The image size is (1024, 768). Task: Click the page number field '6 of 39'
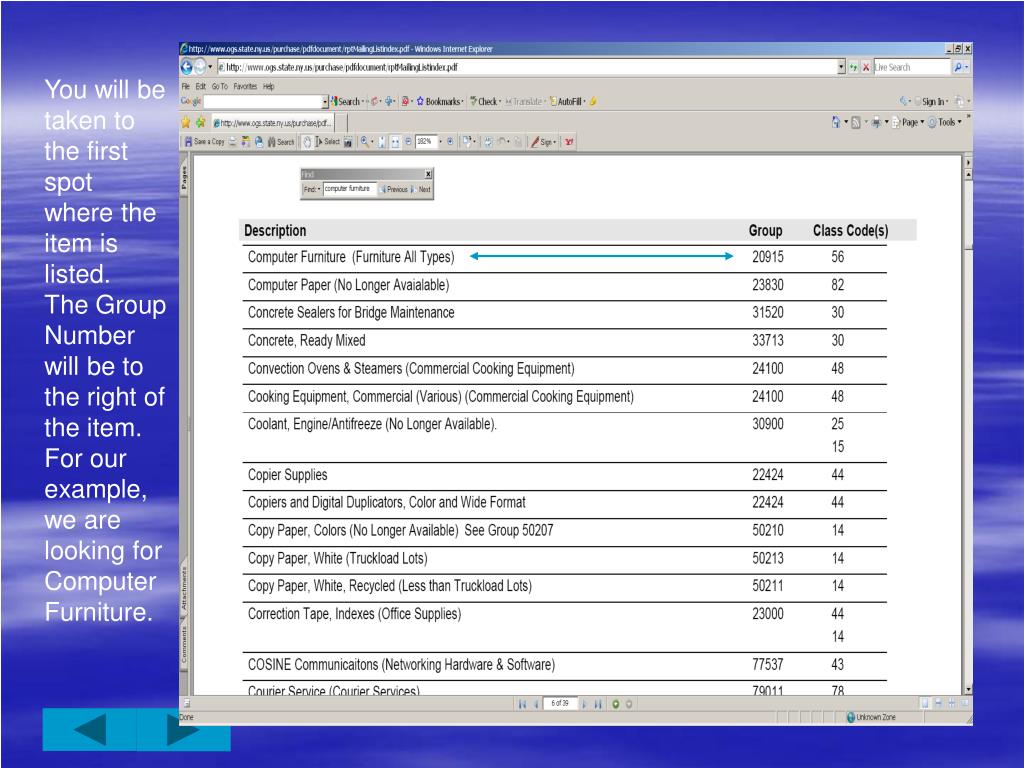[x=560, y=703]
